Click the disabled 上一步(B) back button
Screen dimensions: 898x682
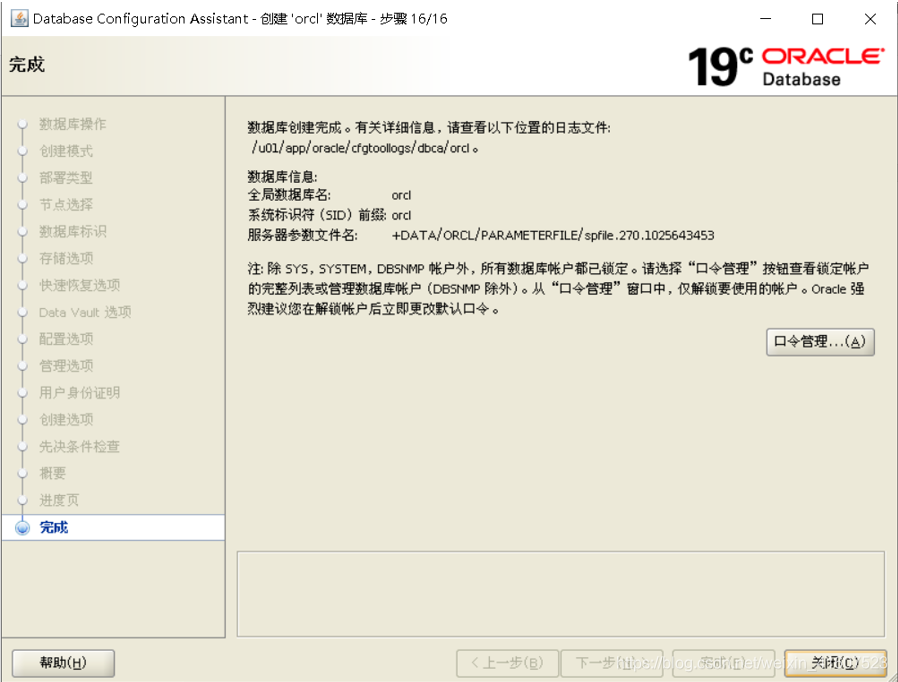click(507, 663)
